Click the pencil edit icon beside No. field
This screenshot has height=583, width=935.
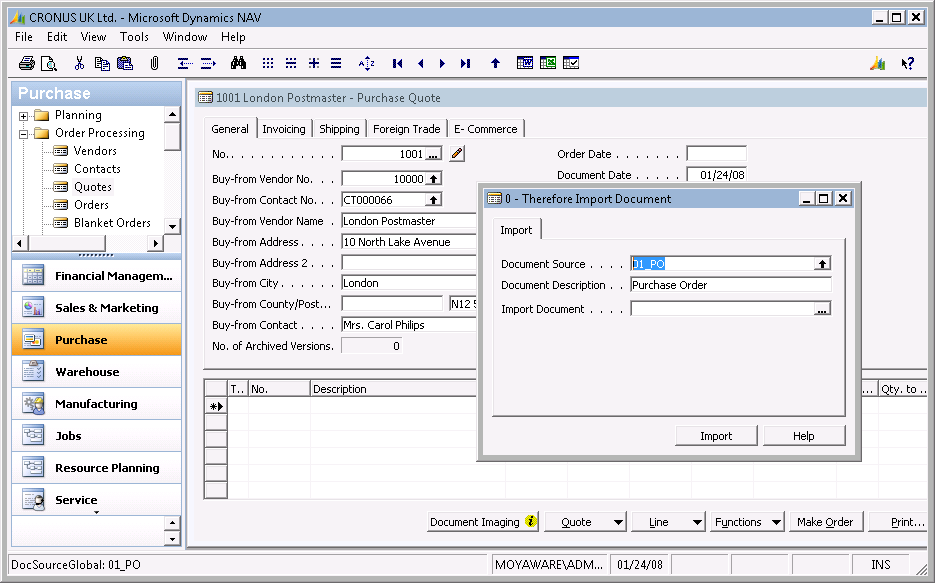click(457, 154)
